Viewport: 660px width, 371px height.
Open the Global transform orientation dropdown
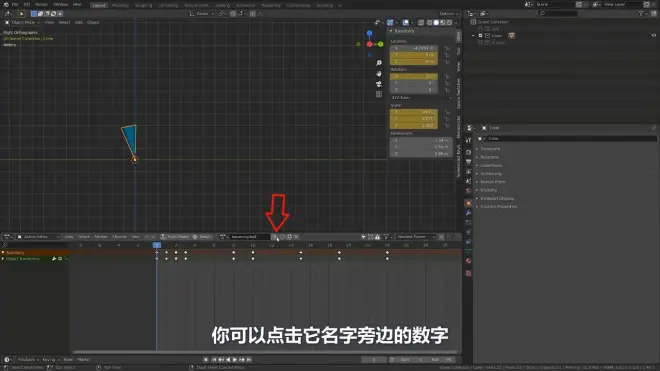coord(202,13)
